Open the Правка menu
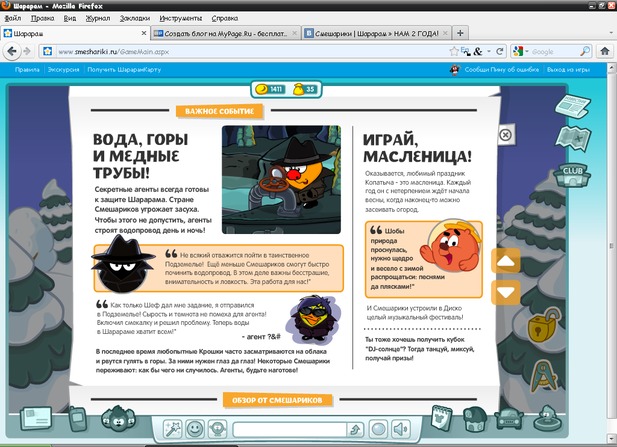The height and width of the screenshot is (447, 617). [42, 18]
